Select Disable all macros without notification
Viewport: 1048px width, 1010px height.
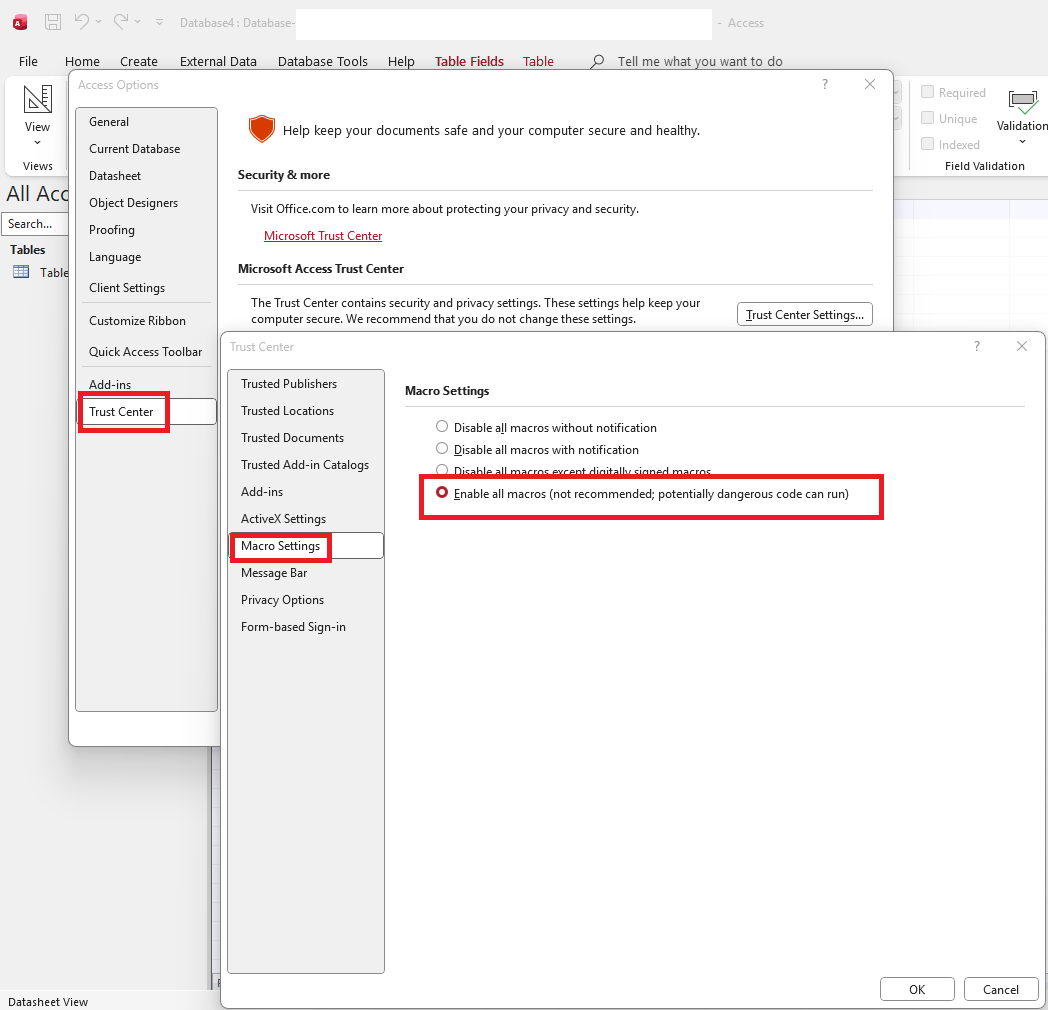pyautogui.click(x=442, y=426)
